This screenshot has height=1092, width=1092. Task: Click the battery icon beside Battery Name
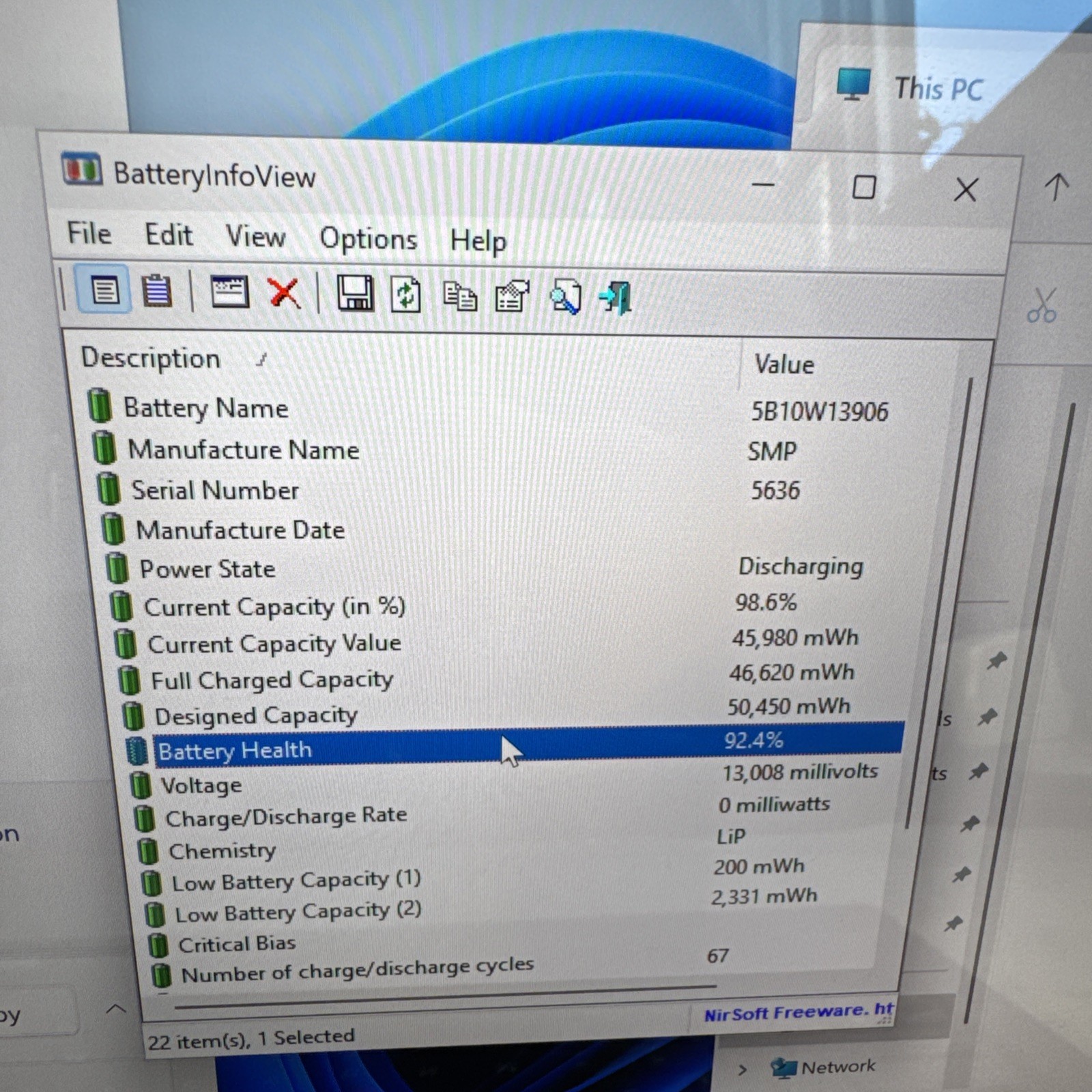(100, 405)
